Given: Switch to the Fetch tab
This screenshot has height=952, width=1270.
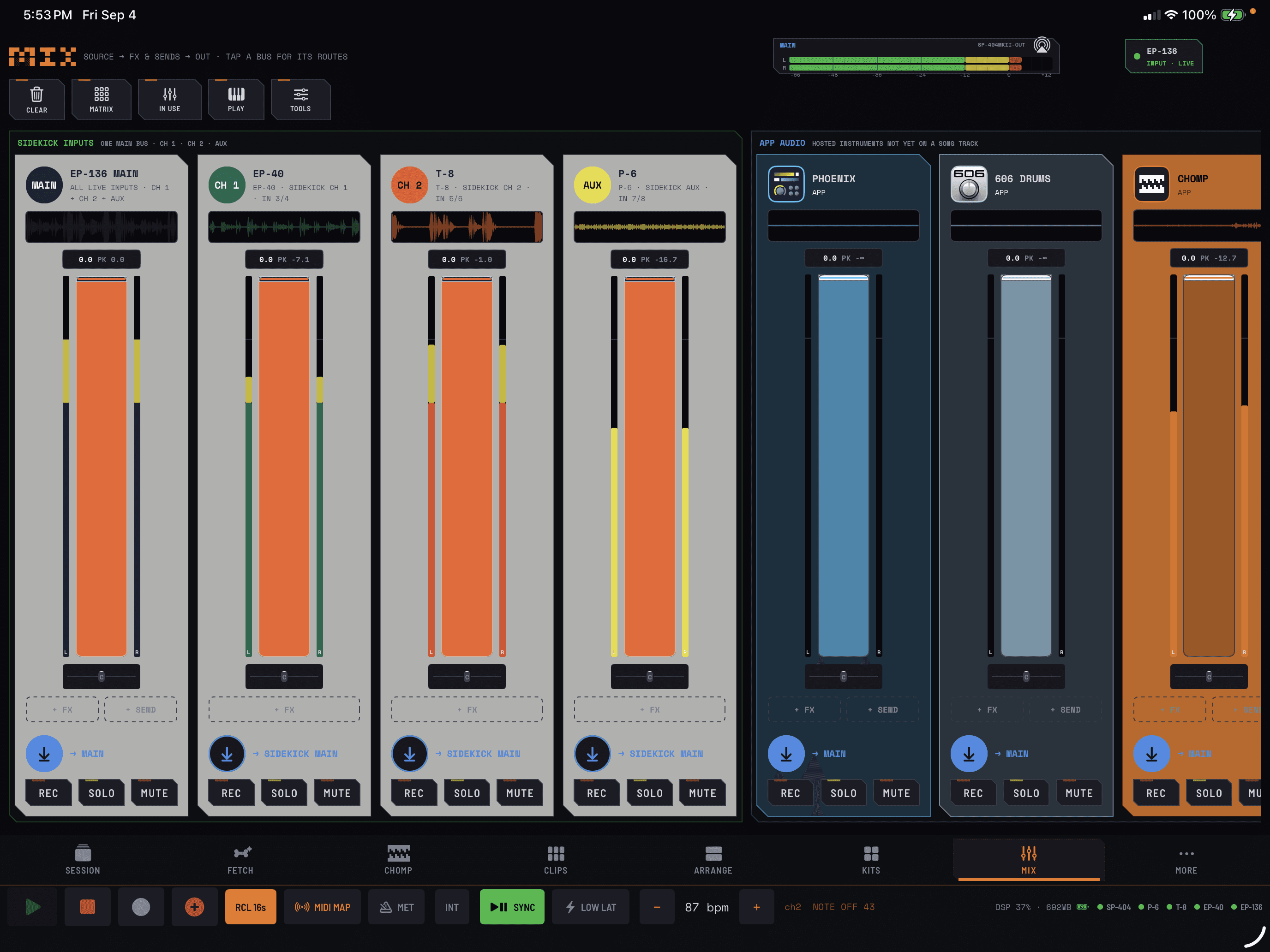Looking at the screenshot, I should (x=240, y=859).
